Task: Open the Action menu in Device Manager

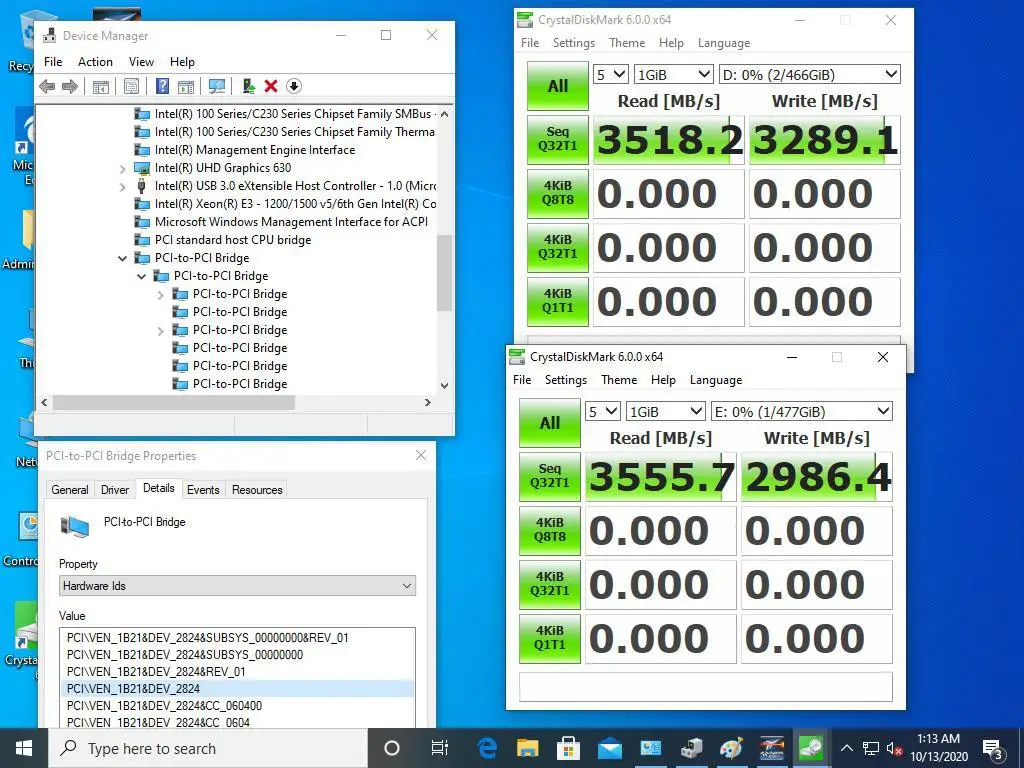Action: (x=95, y=61)
